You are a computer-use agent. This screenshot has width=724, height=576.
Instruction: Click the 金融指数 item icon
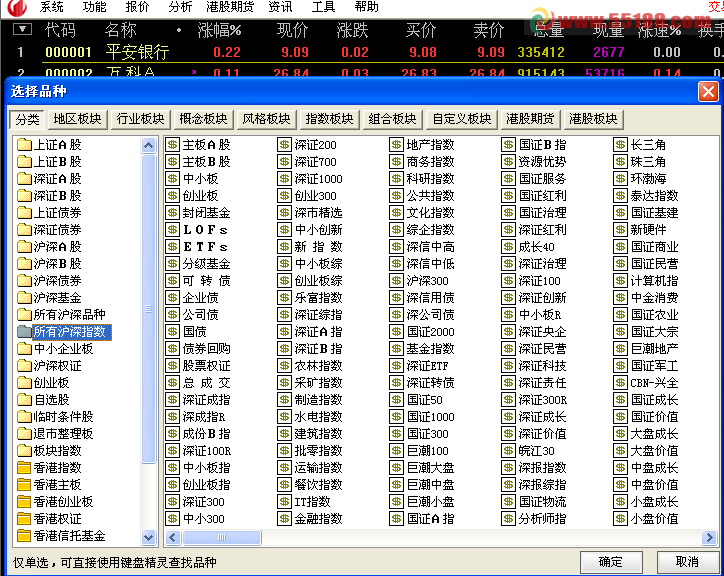pyautogui.click(x=284, y=519)
